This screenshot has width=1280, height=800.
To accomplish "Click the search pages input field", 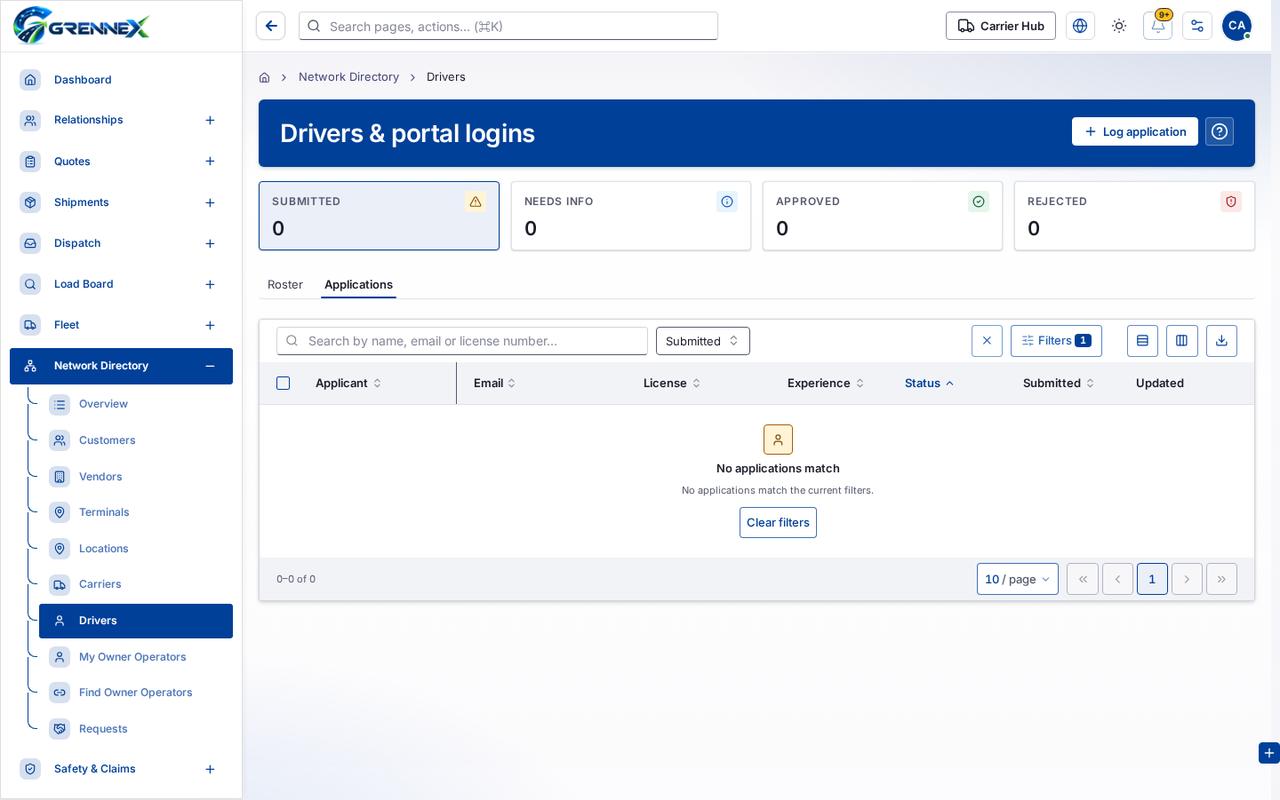I will pyautogui.click(x=508, y=26).
